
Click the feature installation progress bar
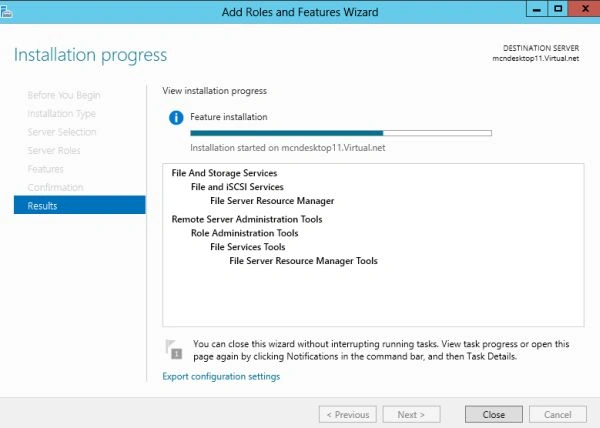click(x=341, y=133)
